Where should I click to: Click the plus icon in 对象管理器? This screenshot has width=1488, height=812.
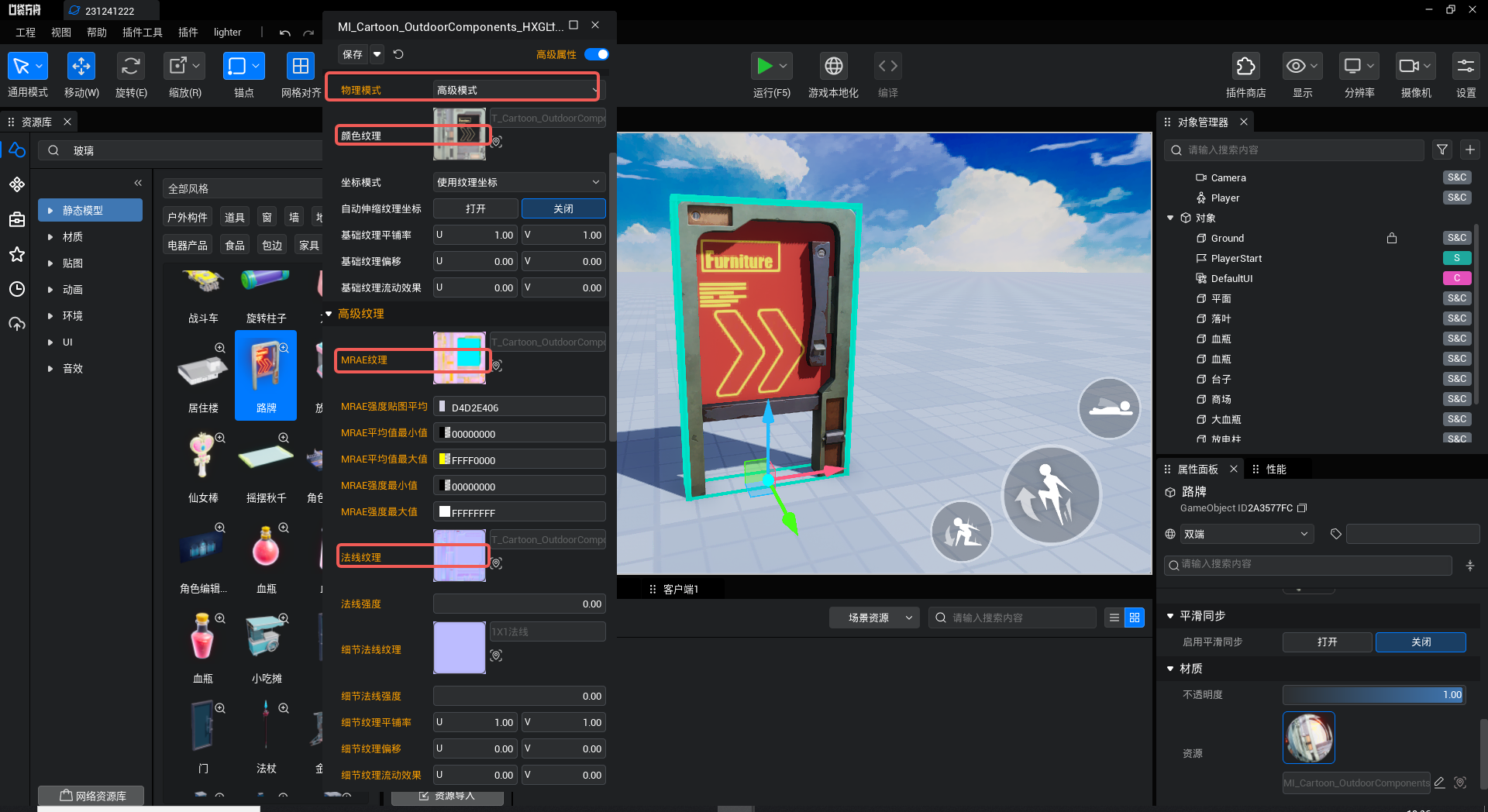[x=1470, y=150]
